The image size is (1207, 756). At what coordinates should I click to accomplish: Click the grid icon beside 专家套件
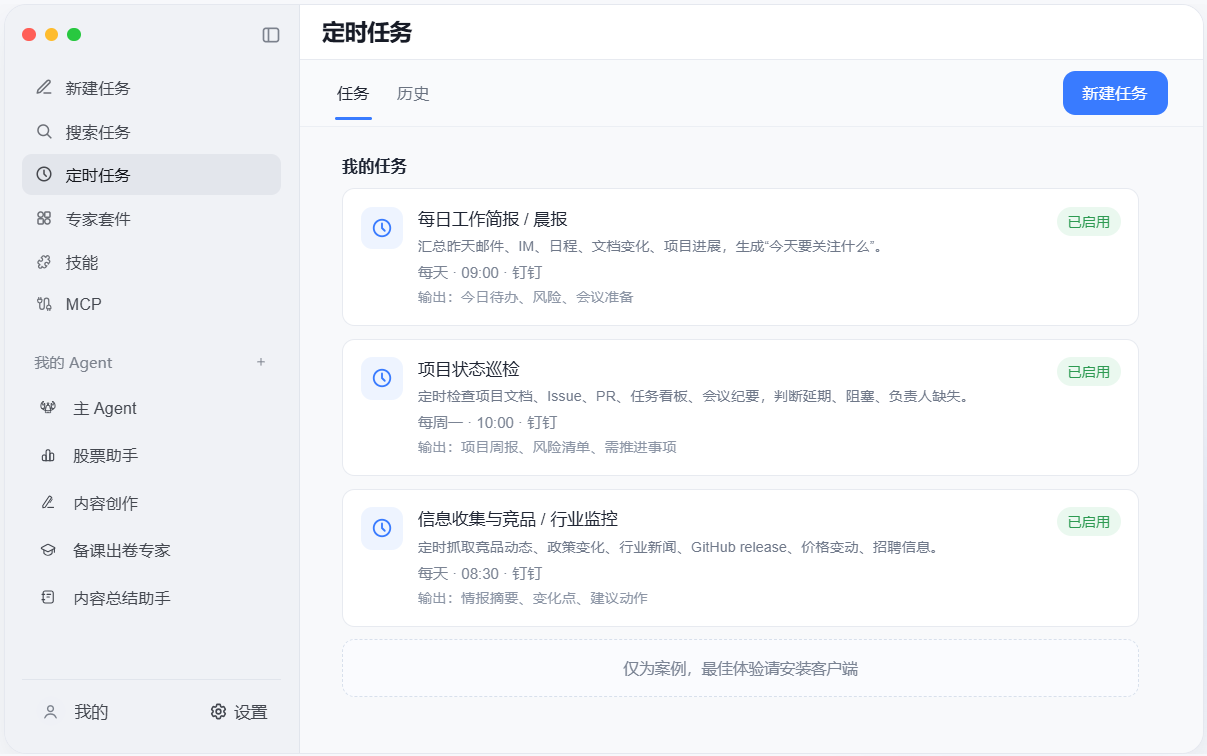coord(44,218)
